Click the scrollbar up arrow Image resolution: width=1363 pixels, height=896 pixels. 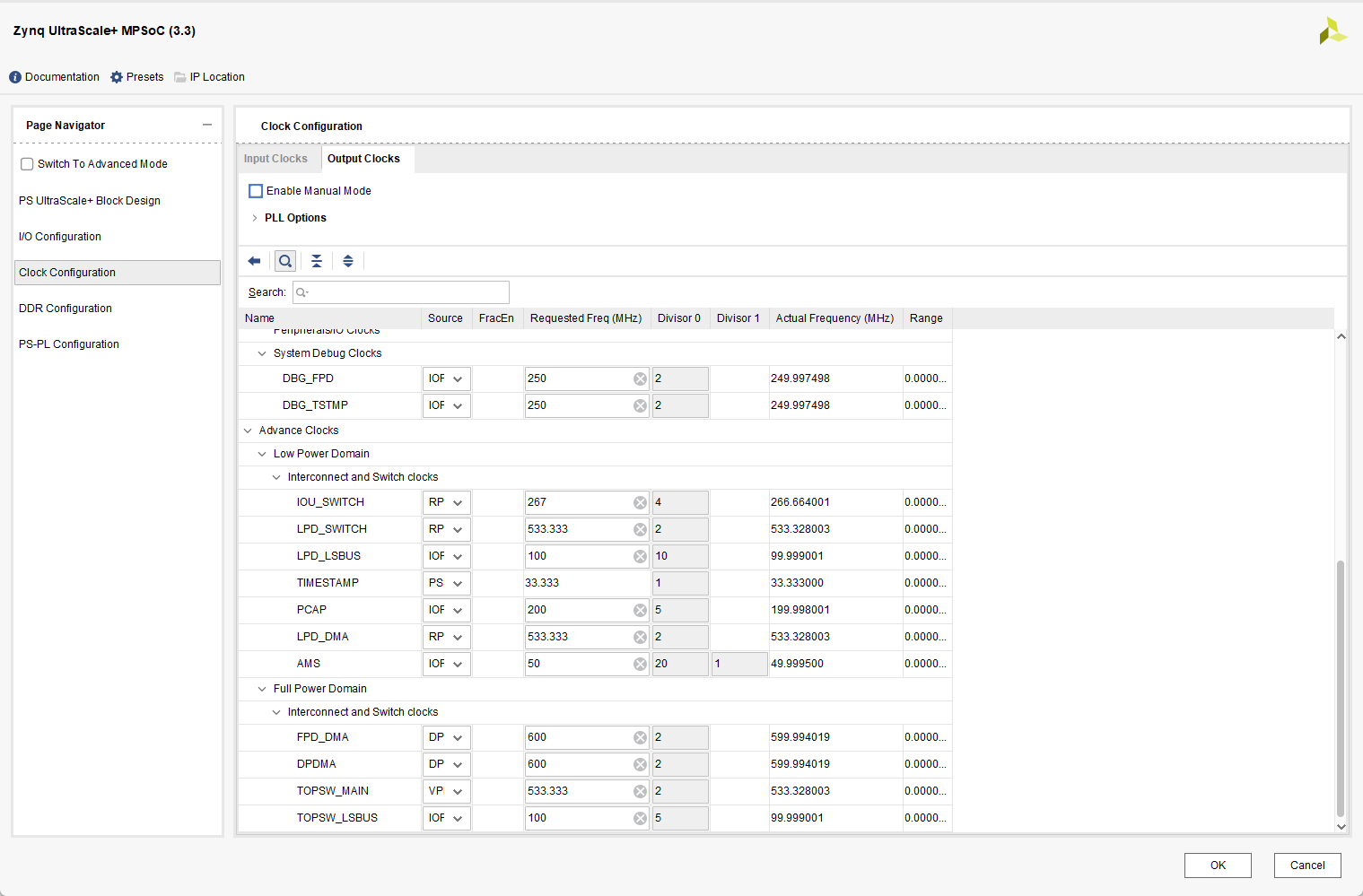[1341, 336]
